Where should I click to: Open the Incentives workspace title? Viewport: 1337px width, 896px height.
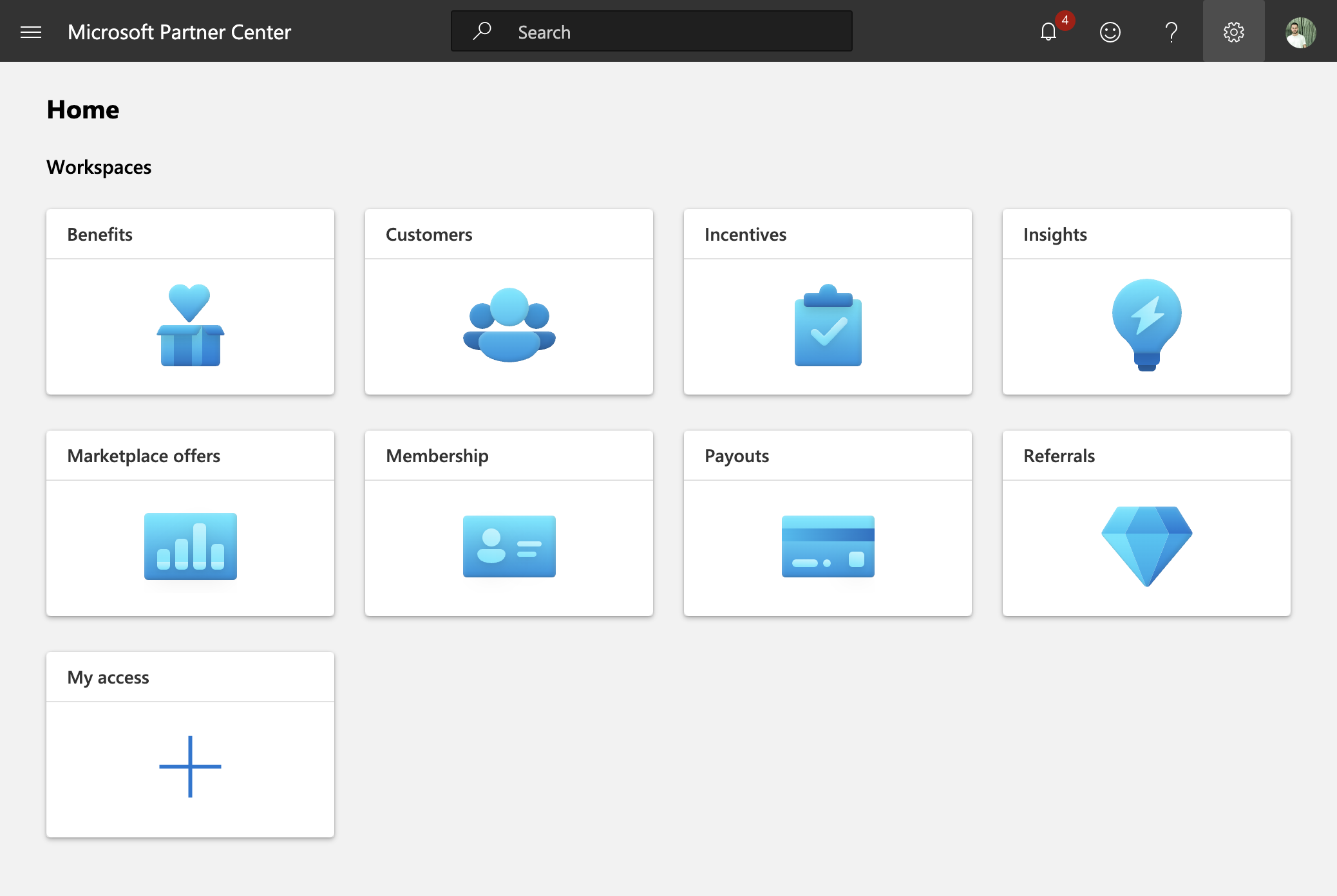pos(745,234)
